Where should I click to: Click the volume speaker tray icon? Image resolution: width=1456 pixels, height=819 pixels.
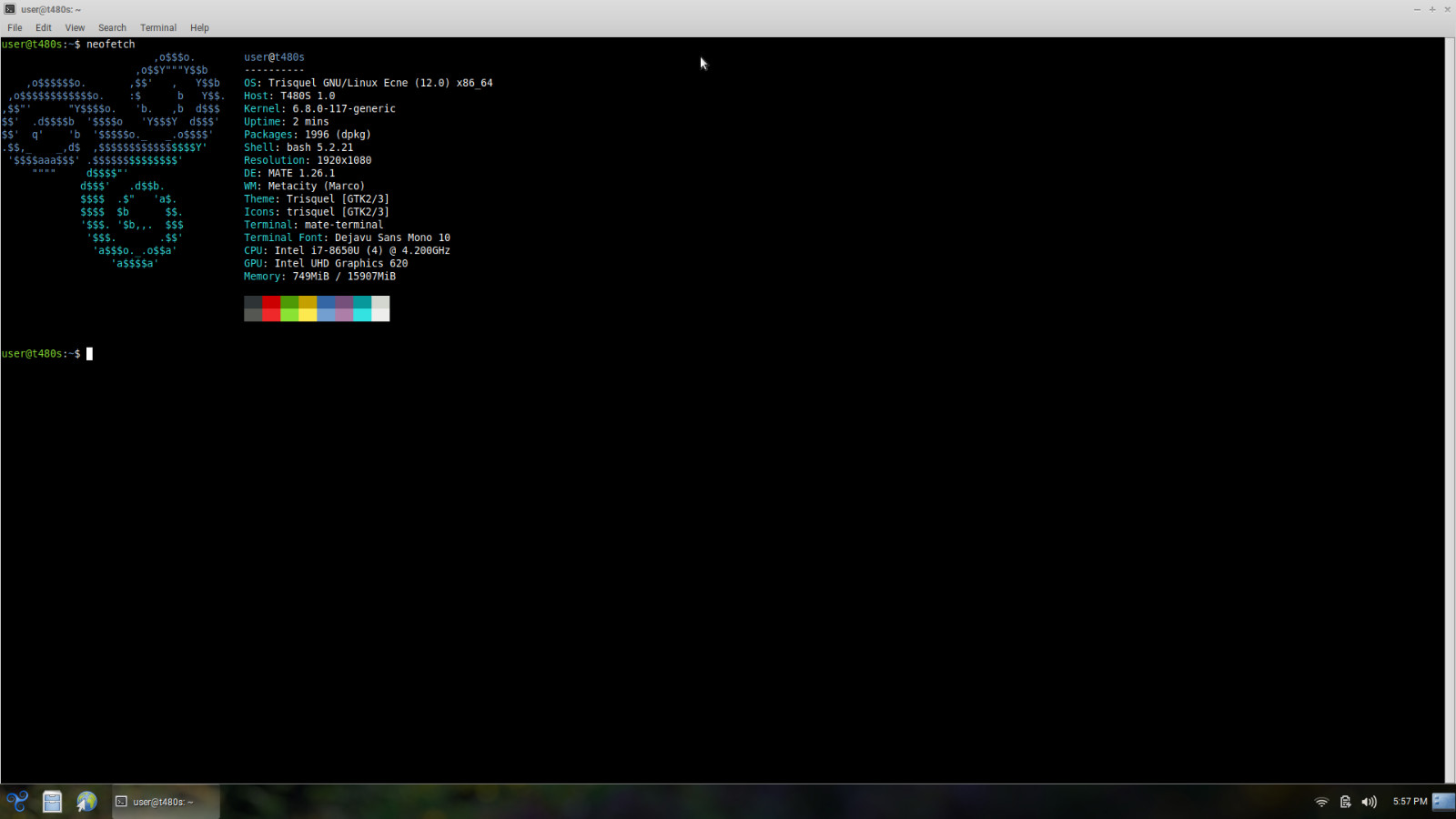pos(1369,802)
